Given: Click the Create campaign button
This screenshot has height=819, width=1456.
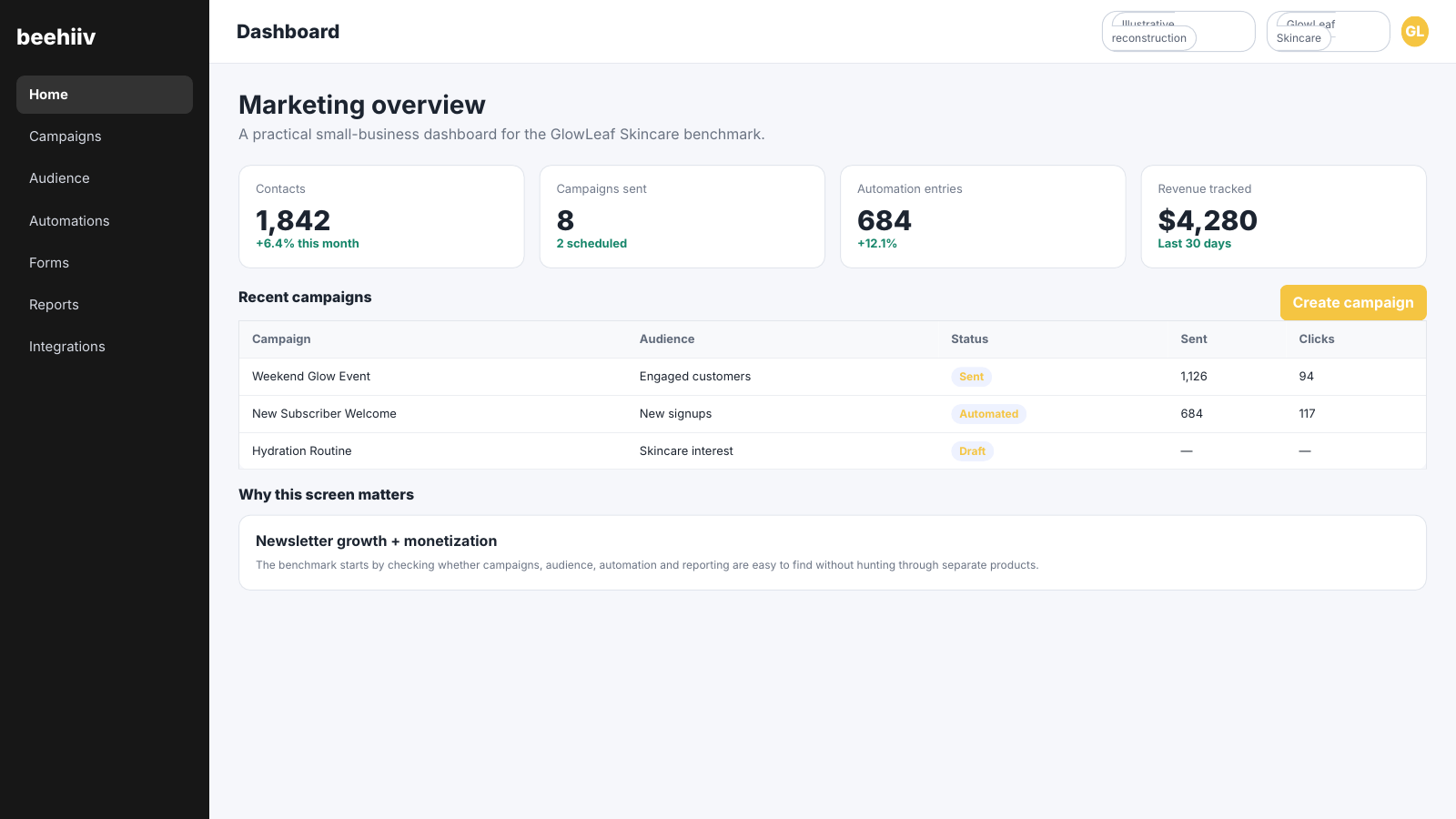Looking at the screenshot, I should click(1353, 303).
